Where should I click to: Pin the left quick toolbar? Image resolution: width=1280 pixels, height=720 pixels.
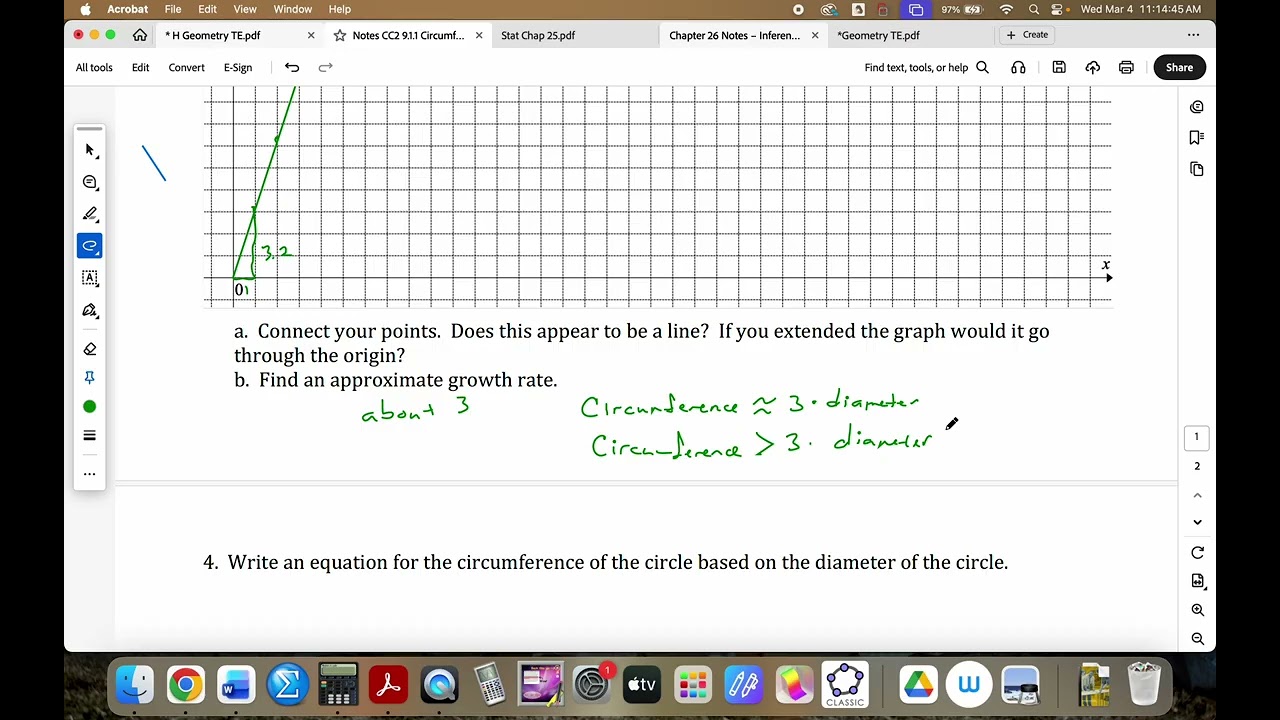click(x=90, y=377)
